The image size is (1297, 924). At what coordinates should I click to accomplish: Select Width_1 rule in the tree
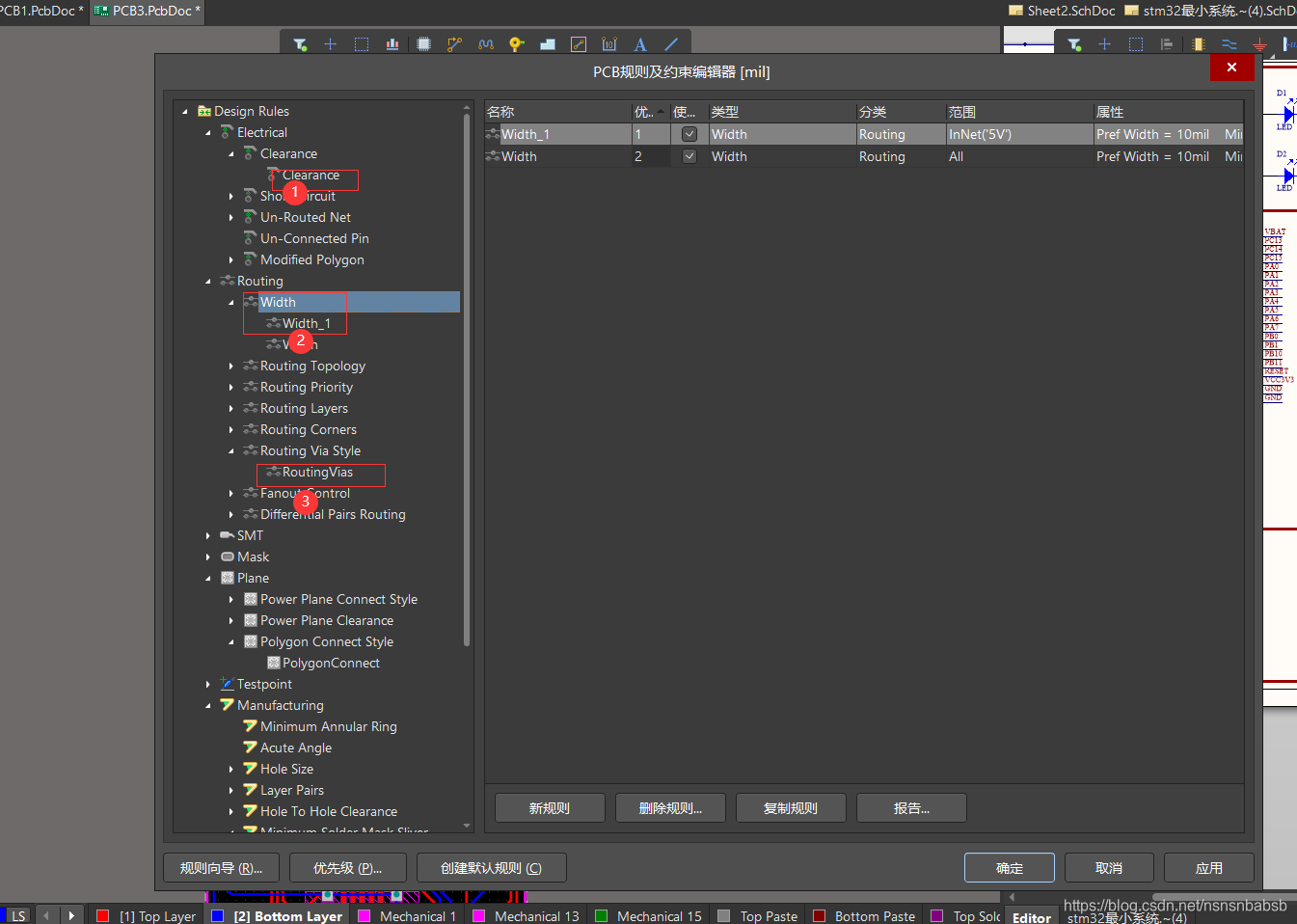(307, 323)
